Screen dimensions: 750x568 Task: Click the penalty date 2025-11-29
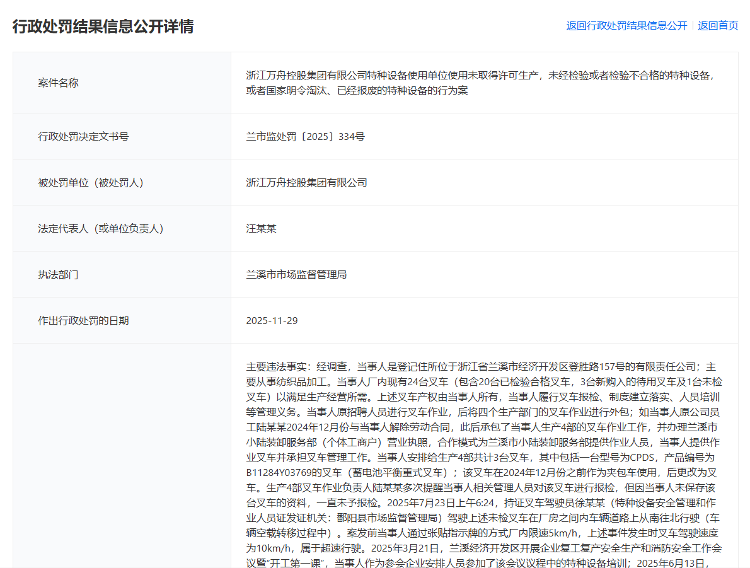(272, 321)
